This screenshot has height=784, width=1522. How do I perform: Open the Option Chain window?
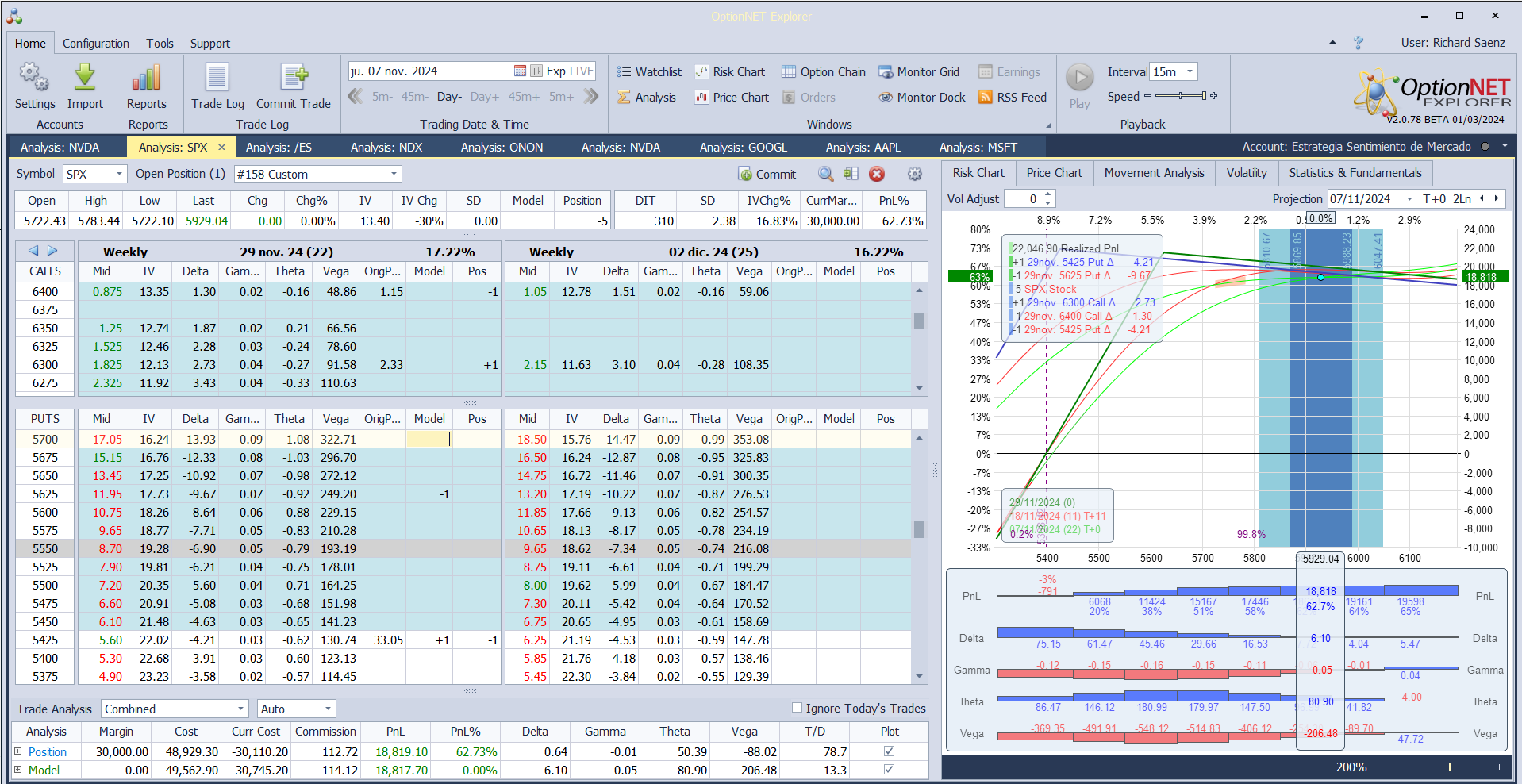tap(823, 72)
